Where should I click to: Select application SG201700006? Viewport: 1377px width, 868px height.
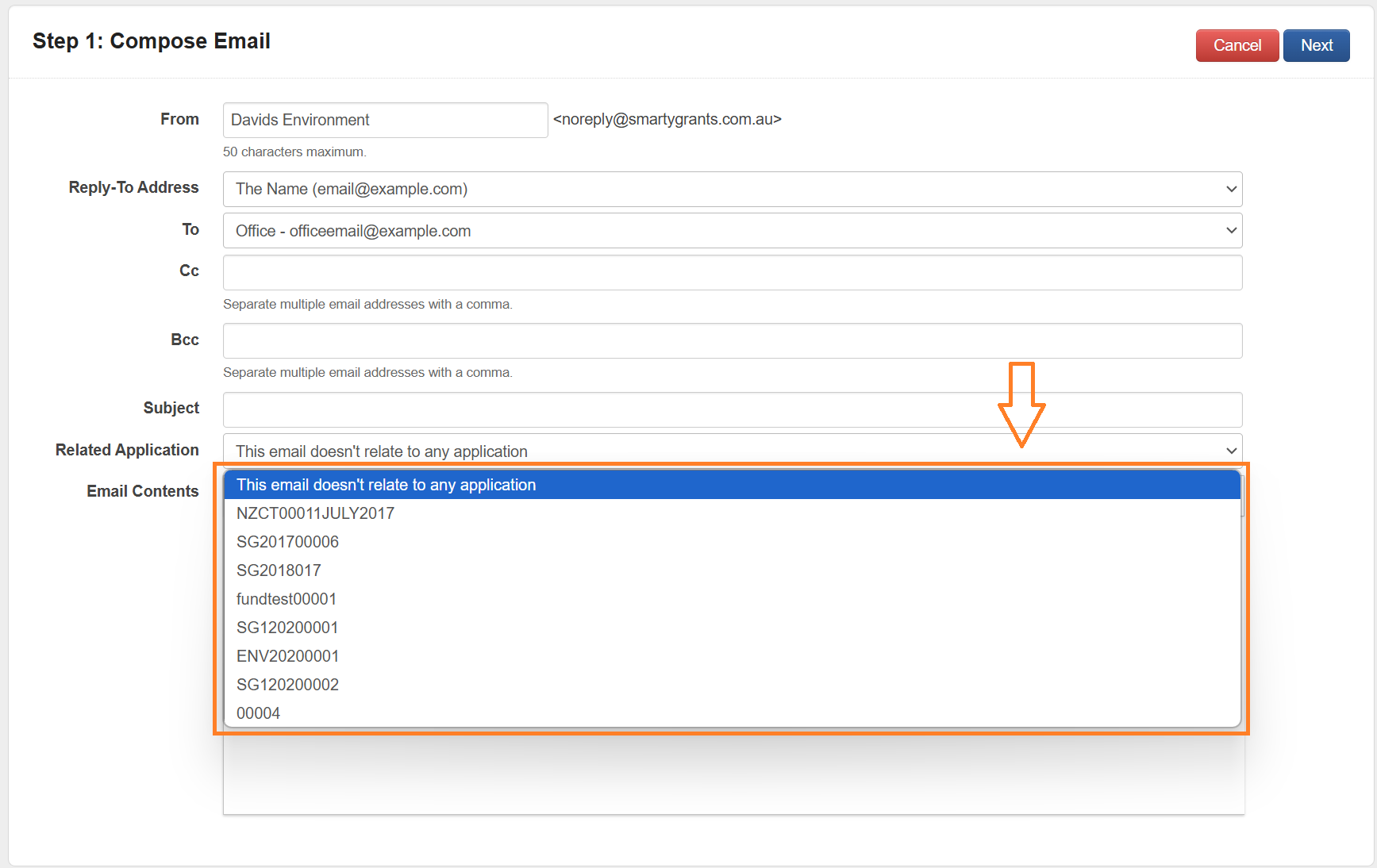[x=287, y=542]
